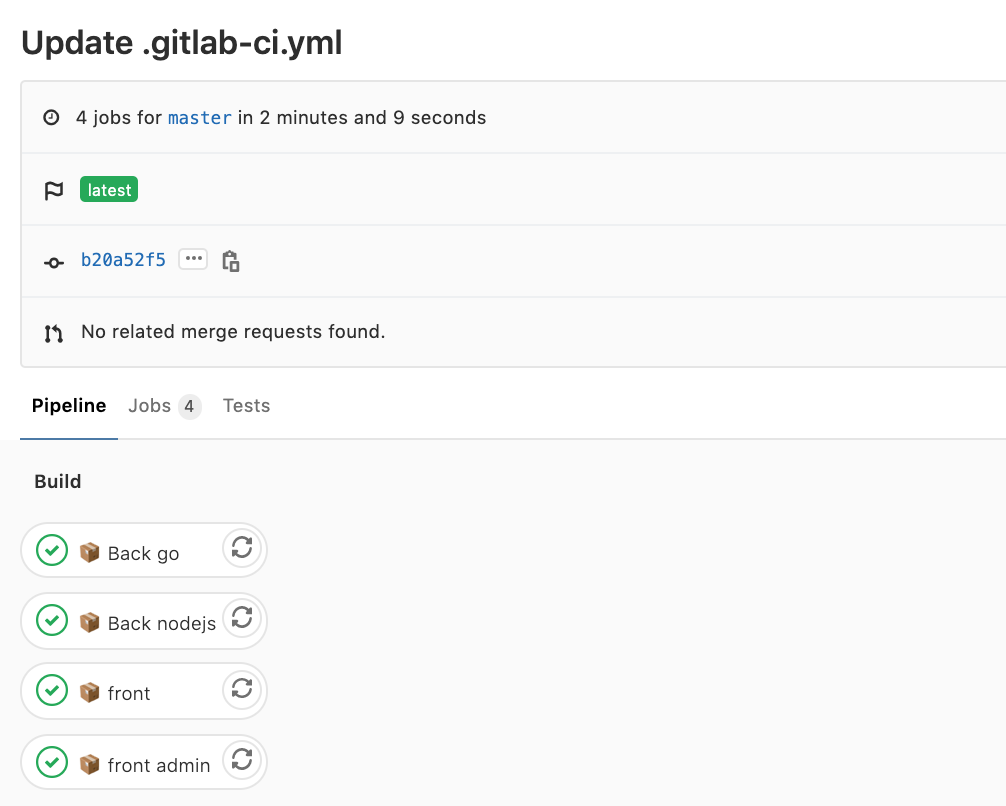Open the Tests tab
Image resolution: width=1006 pixels, height=806 pixels.
click(246, 406)
